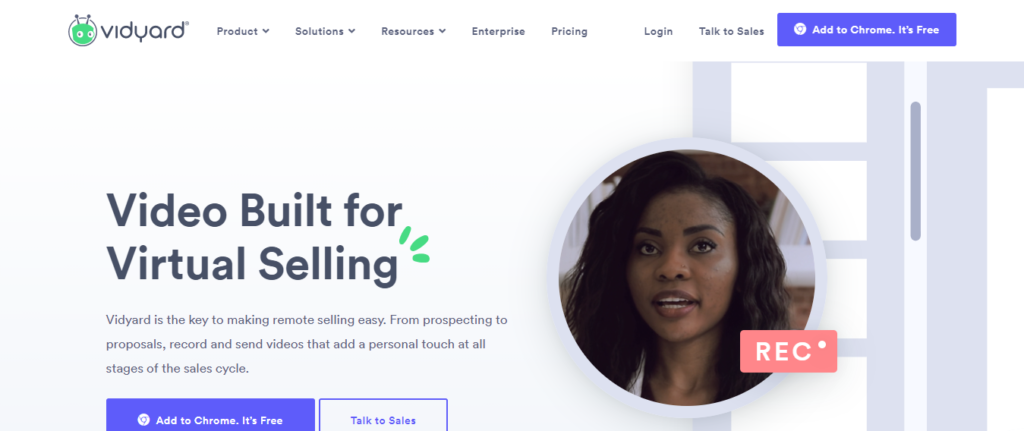
Task: Open the Pricing page
Action: coord(569,31)
